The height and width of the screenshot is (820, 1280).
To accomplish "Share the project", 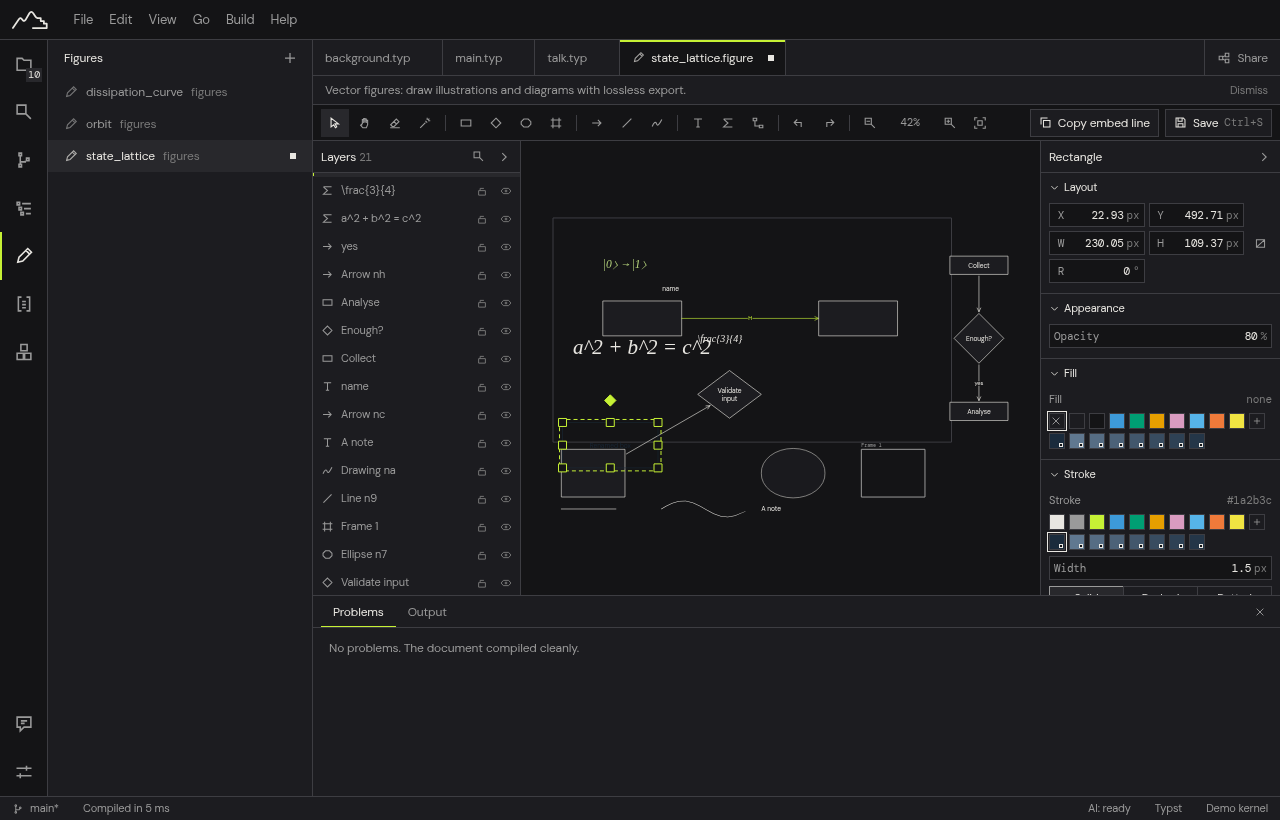I will (1242, 58).
